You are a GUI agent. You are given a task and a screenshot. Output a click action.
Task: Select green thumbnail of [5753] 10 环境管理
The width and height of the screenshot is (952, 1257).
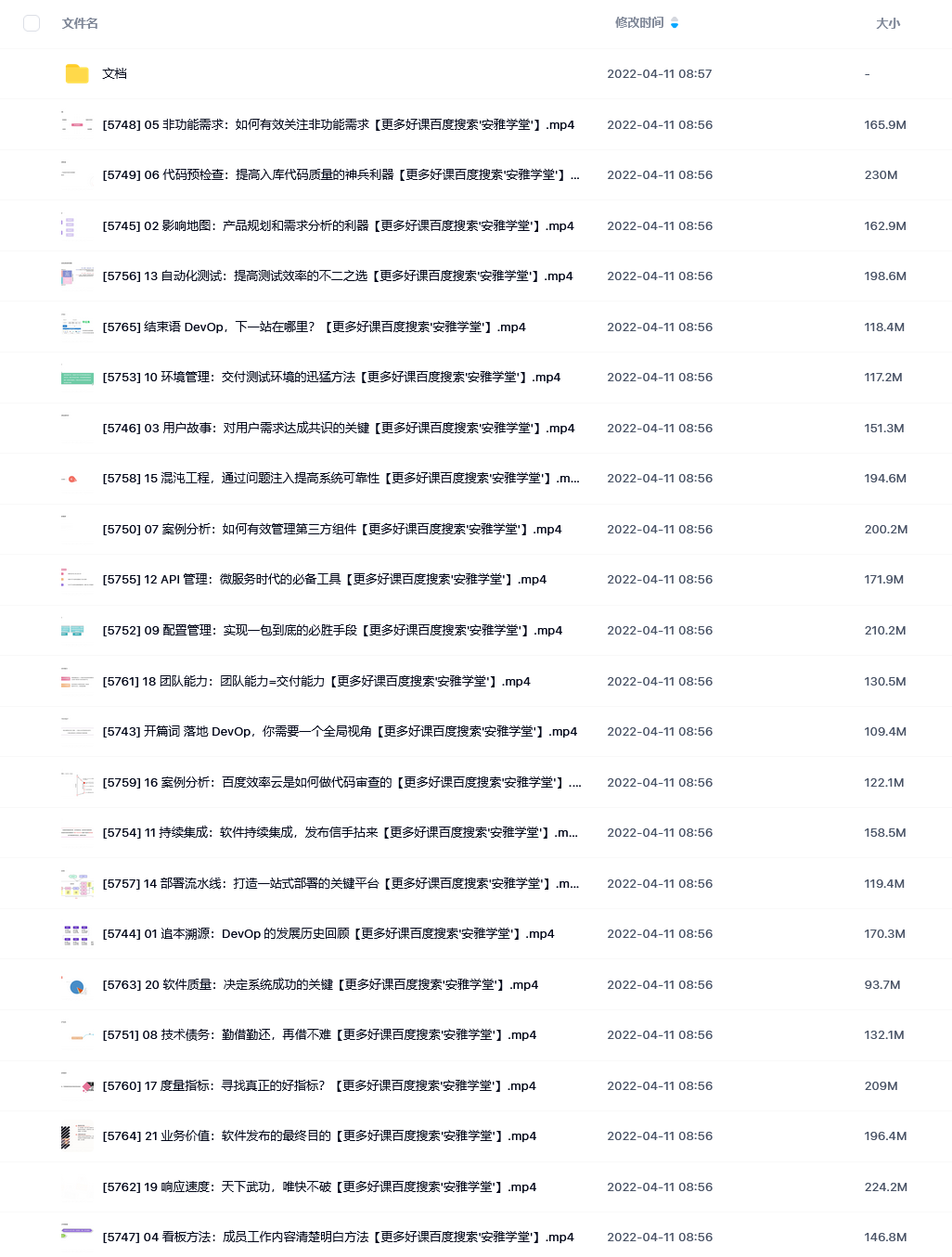click(x=77, y=378)
